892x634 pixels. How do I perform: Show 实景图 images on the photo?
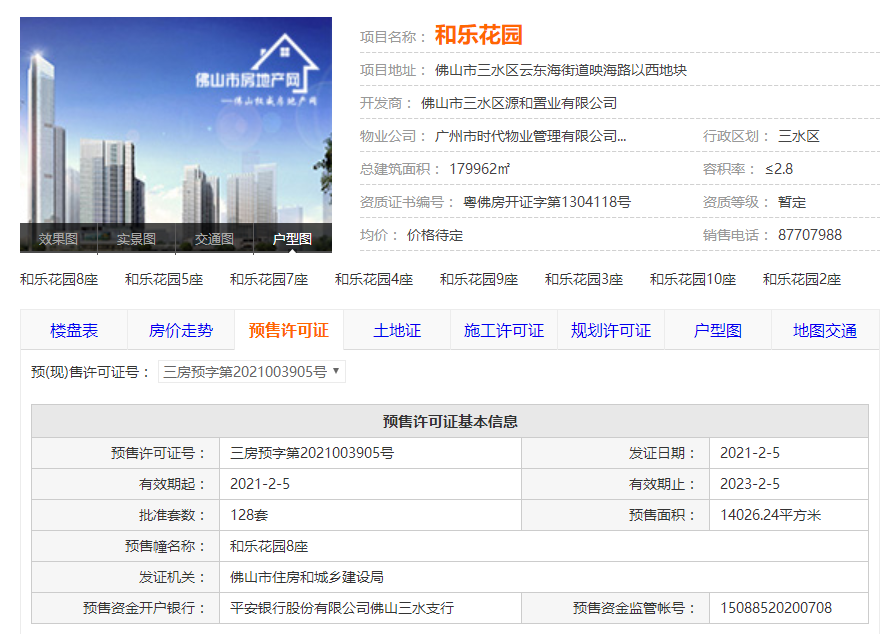(x=136, y=239)
